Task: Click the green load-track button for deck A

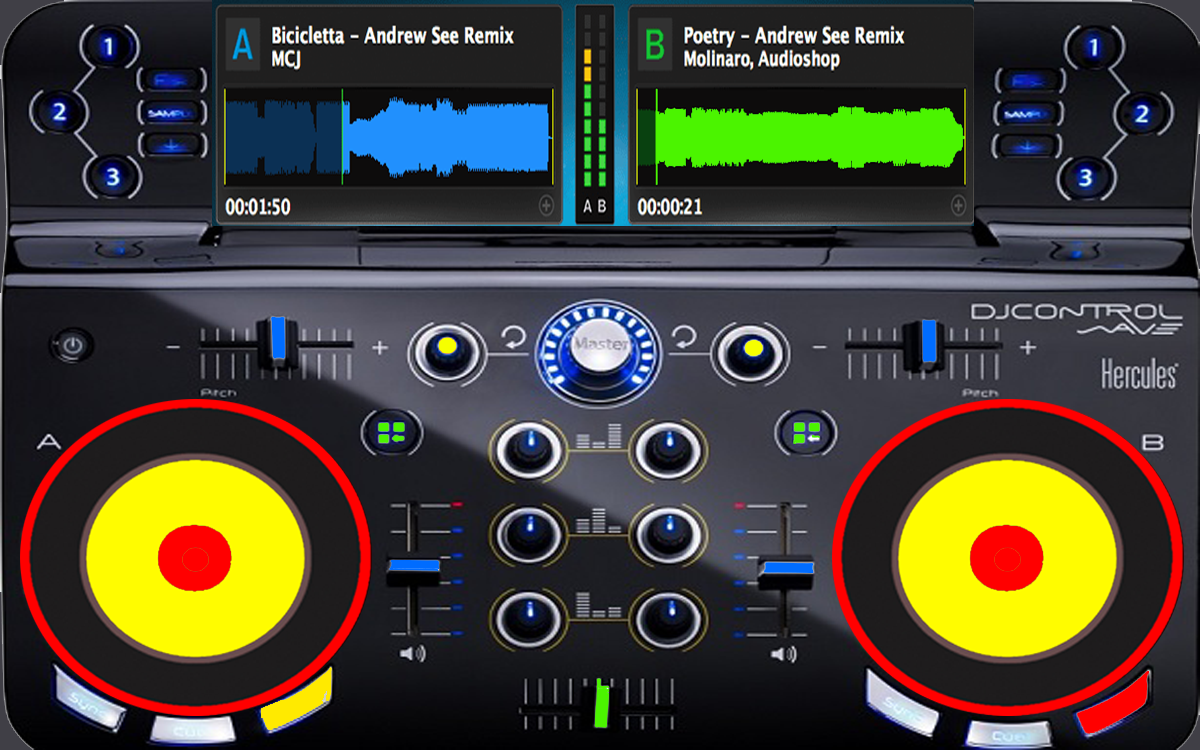Action: pos(390,432)
